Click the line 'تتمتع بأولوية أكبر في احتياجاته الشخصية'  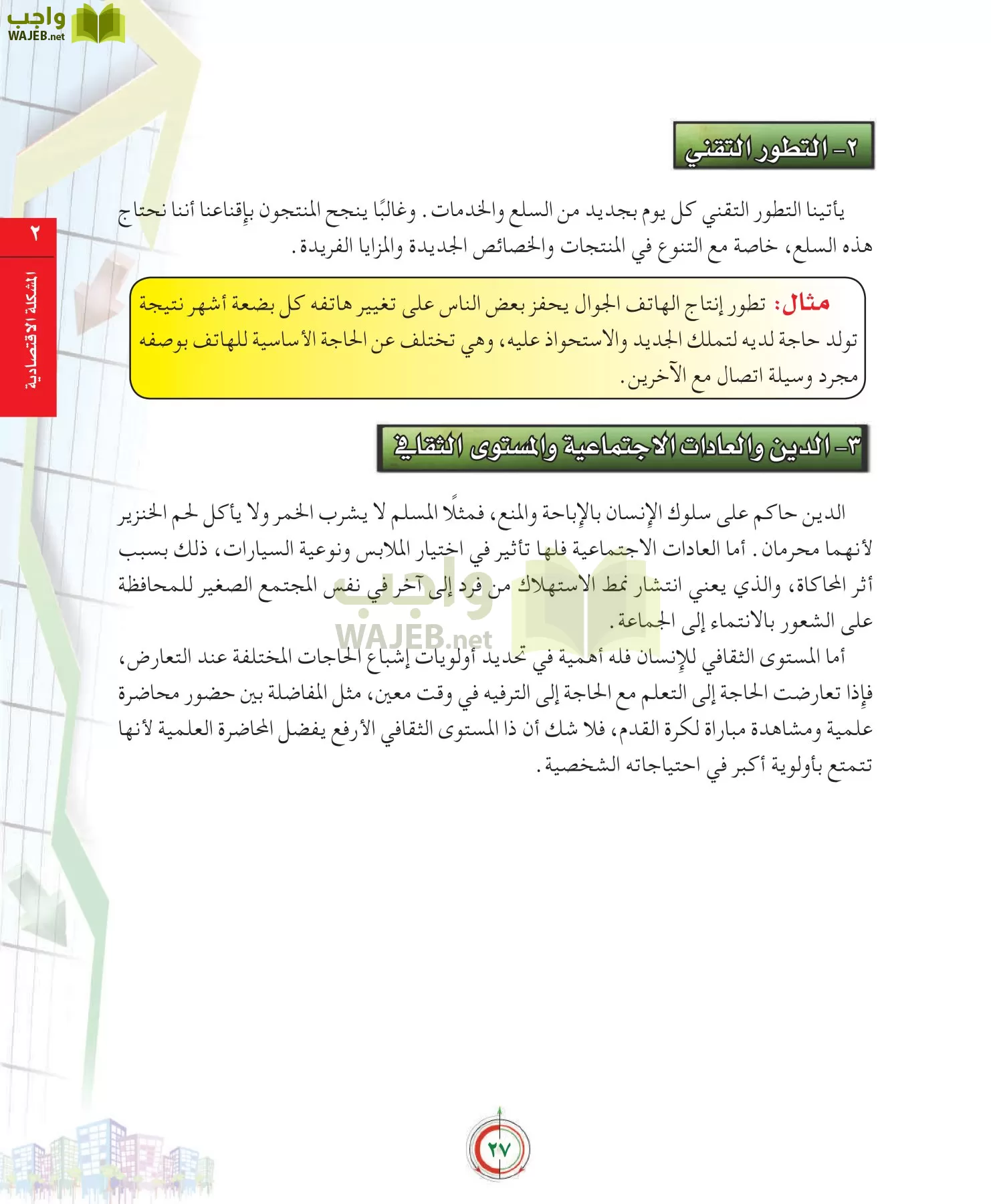pyautogui.click(x=705, y=765)
